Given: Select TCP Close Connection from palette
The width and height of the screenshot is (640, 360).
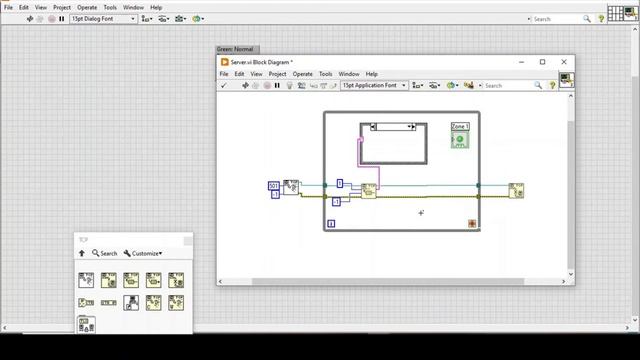Looking at the screenshot, I should [176, 280].
